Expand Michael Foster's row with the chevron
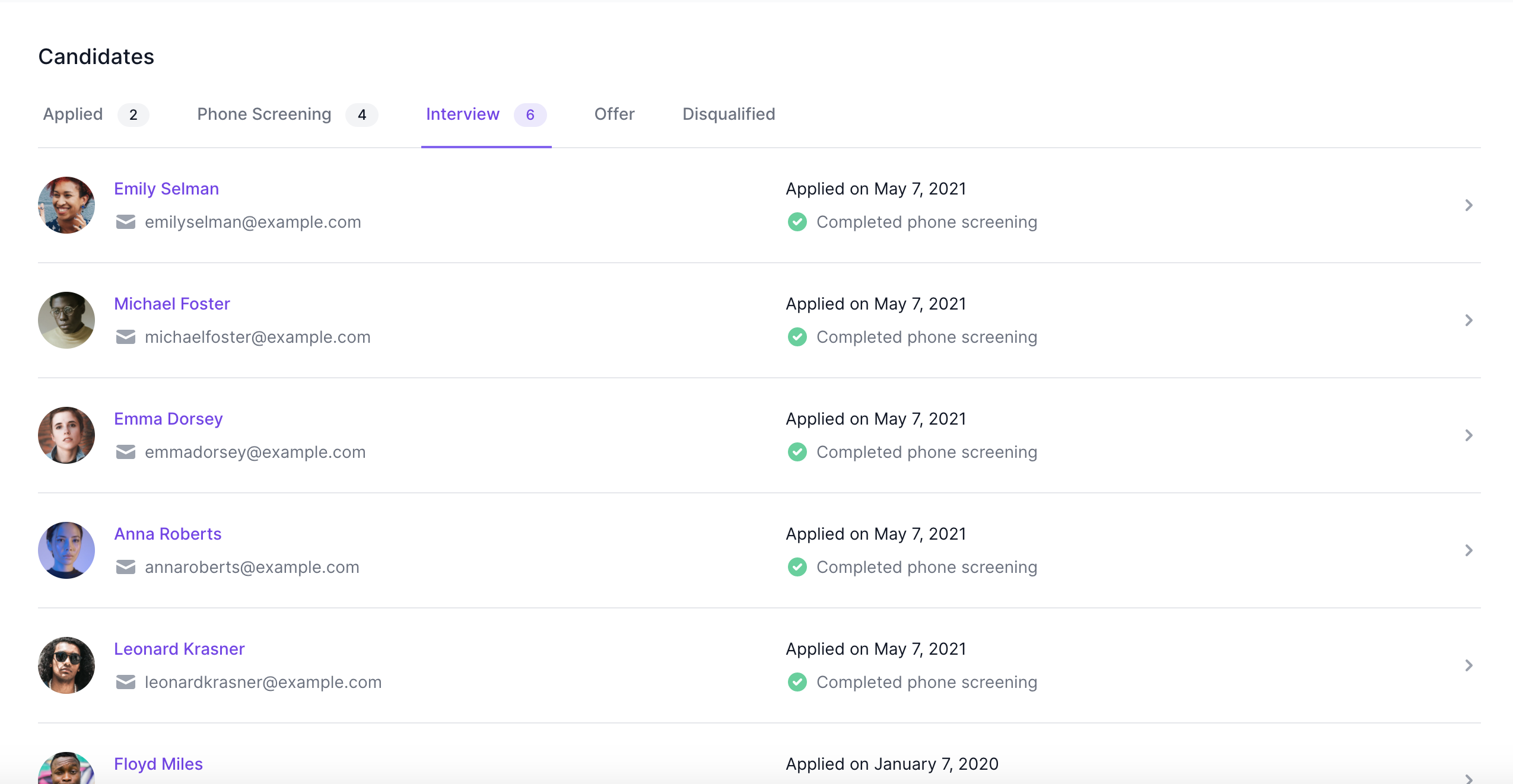The width and height of the screenshot is (1513, 784). pyautogui.click(x=1469, y=320)
